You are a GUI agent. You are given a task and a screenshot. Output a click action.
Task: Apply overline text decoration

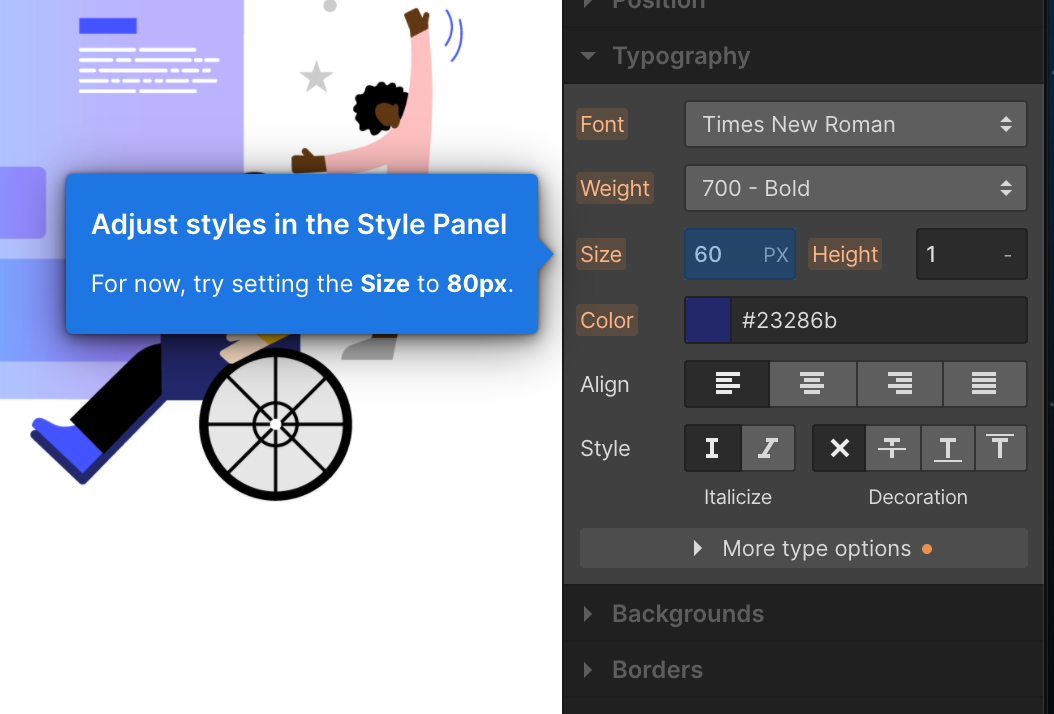coord(1000,448)
